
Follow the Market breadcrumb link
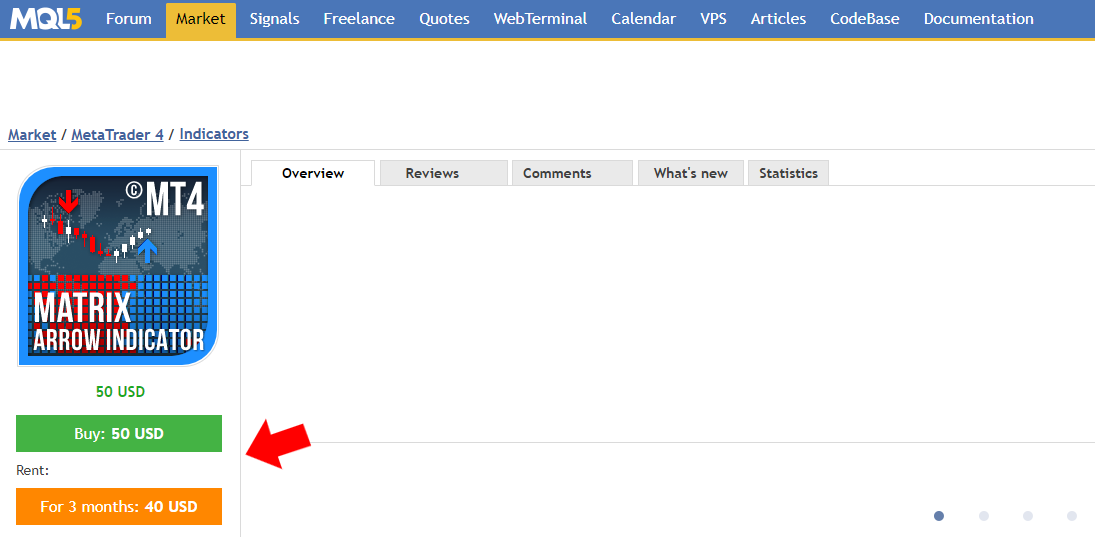[32, 134]
